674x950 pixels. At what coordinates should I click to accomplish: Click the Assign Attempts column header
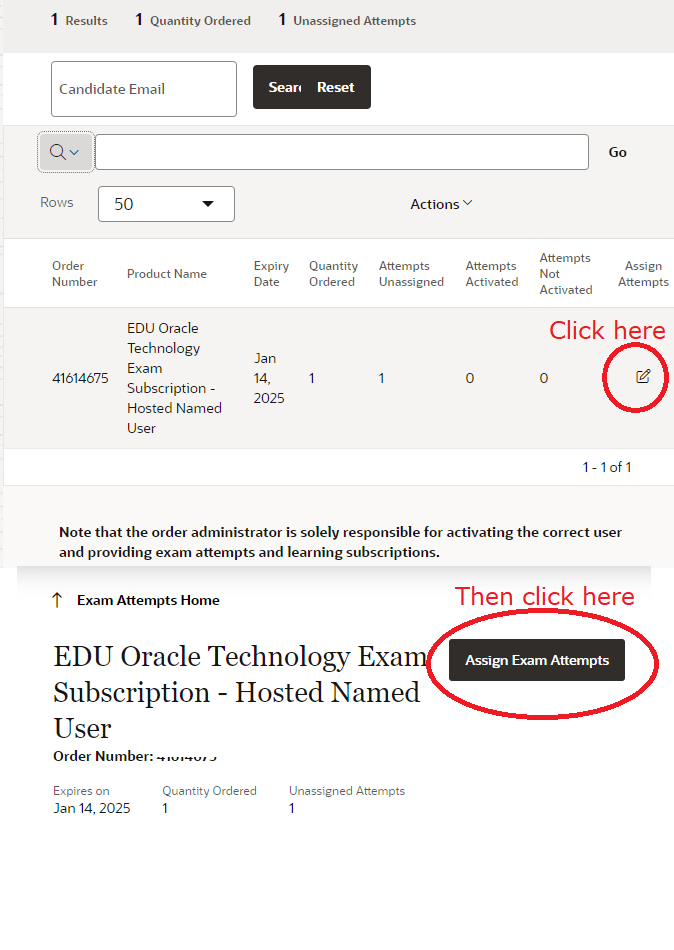click(x=643, y=274)
